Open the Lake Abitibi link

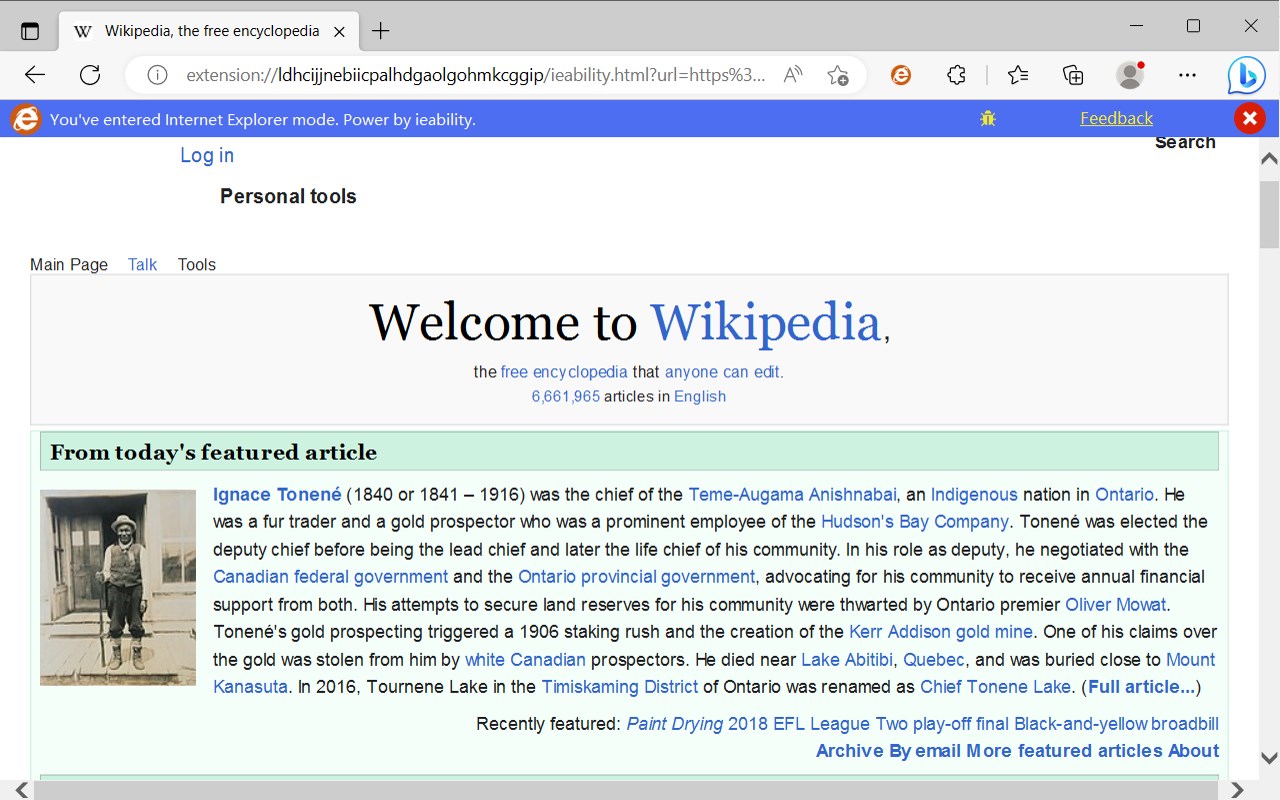(847, 660)
